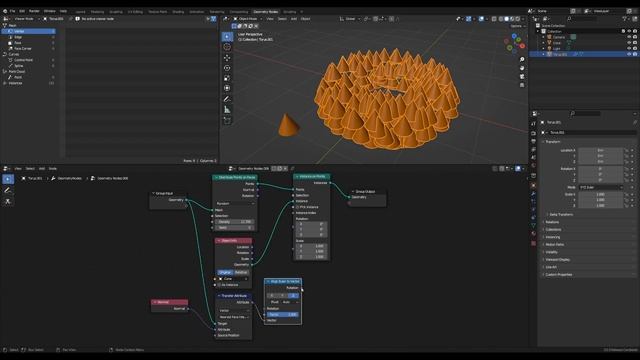Toggle spreadsheet filter button in header
Viewport: 640px width, 360px height.
tap(213, 19)
